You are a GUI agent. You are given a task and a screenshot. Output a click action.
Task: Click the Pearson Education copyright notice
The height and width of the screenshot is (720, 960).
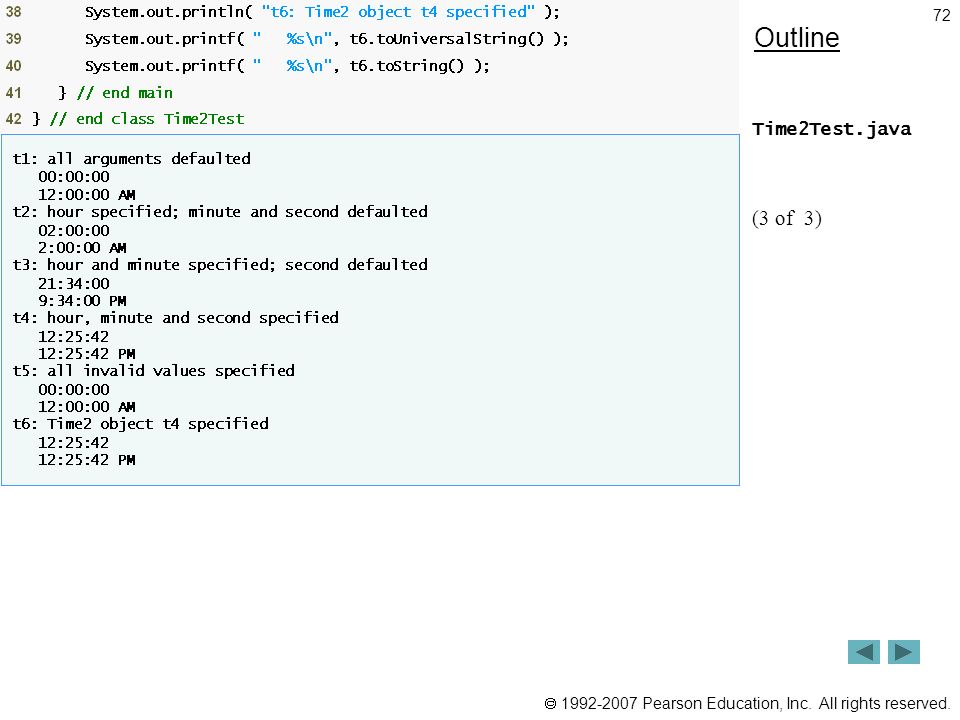point(747,704)
